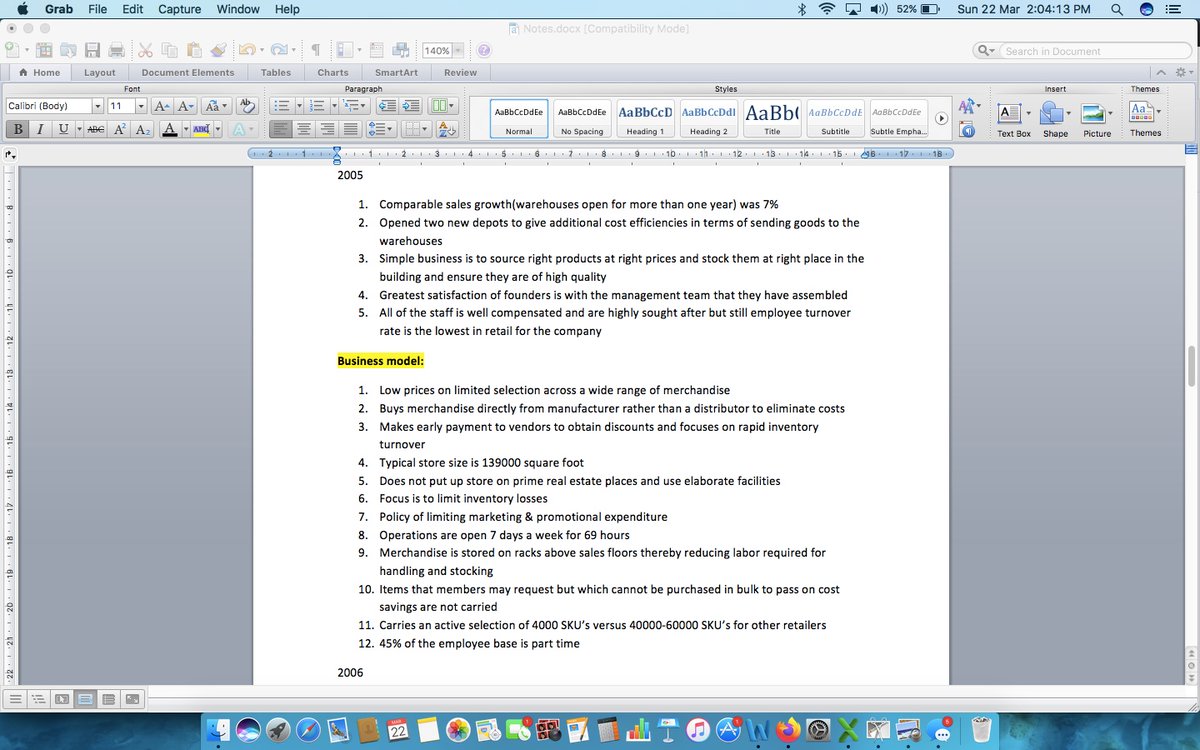Open bulleted list style dropdown arrow
The image size is (1200, 750).
point(298,106)
